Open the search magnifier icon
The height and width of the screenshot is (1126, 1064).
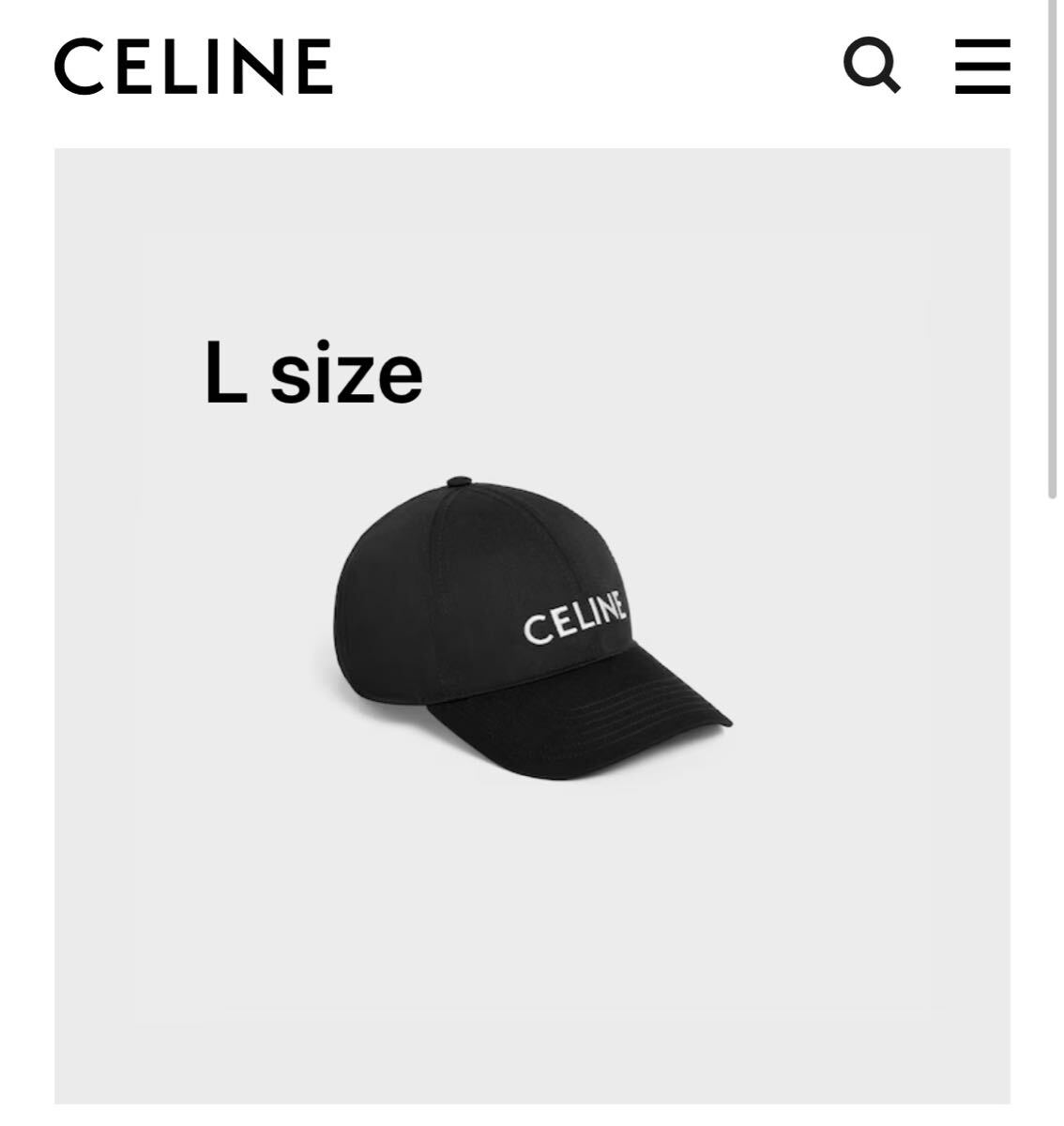(872, 66)
